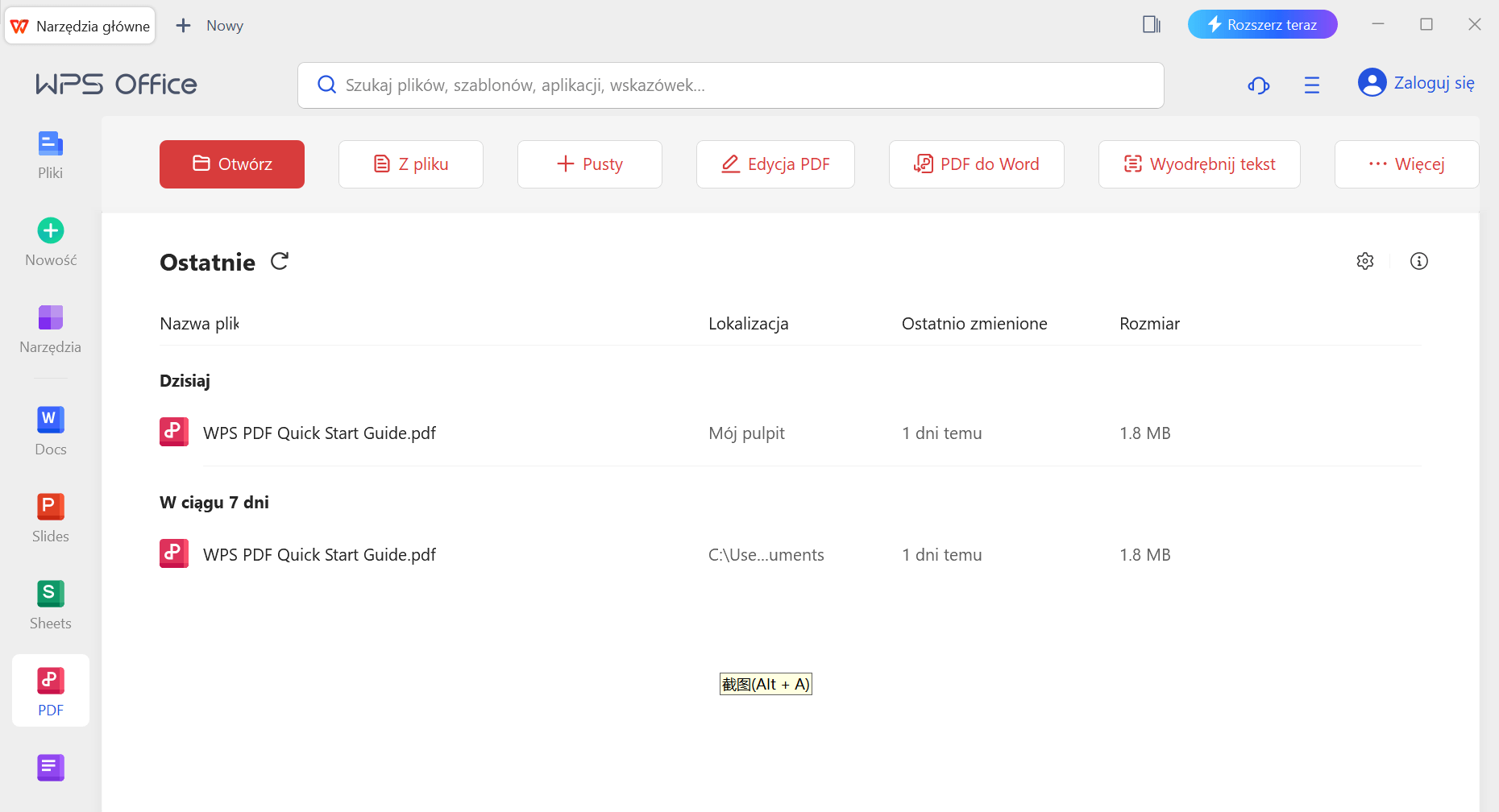Screen dimensions: 1499x812
Task: Select the Sheets app in the sidebar
Action: (x=50, y=606)
